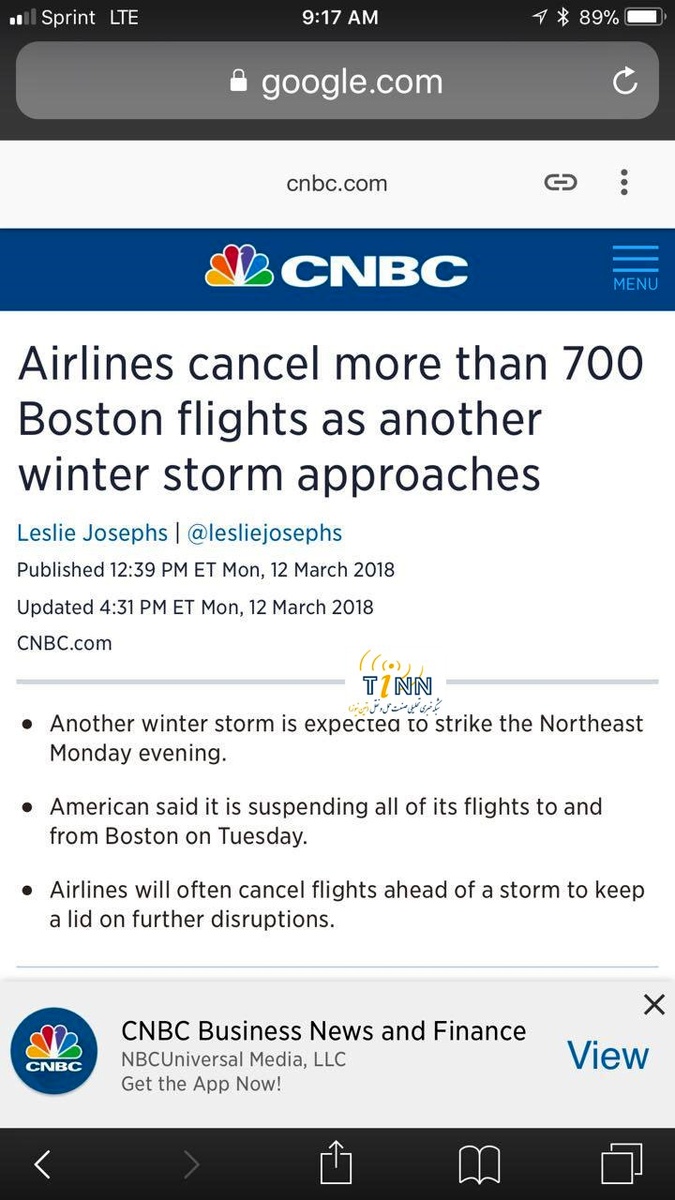Close the CNBC app banner
675x1200 pixels.
654,1005
